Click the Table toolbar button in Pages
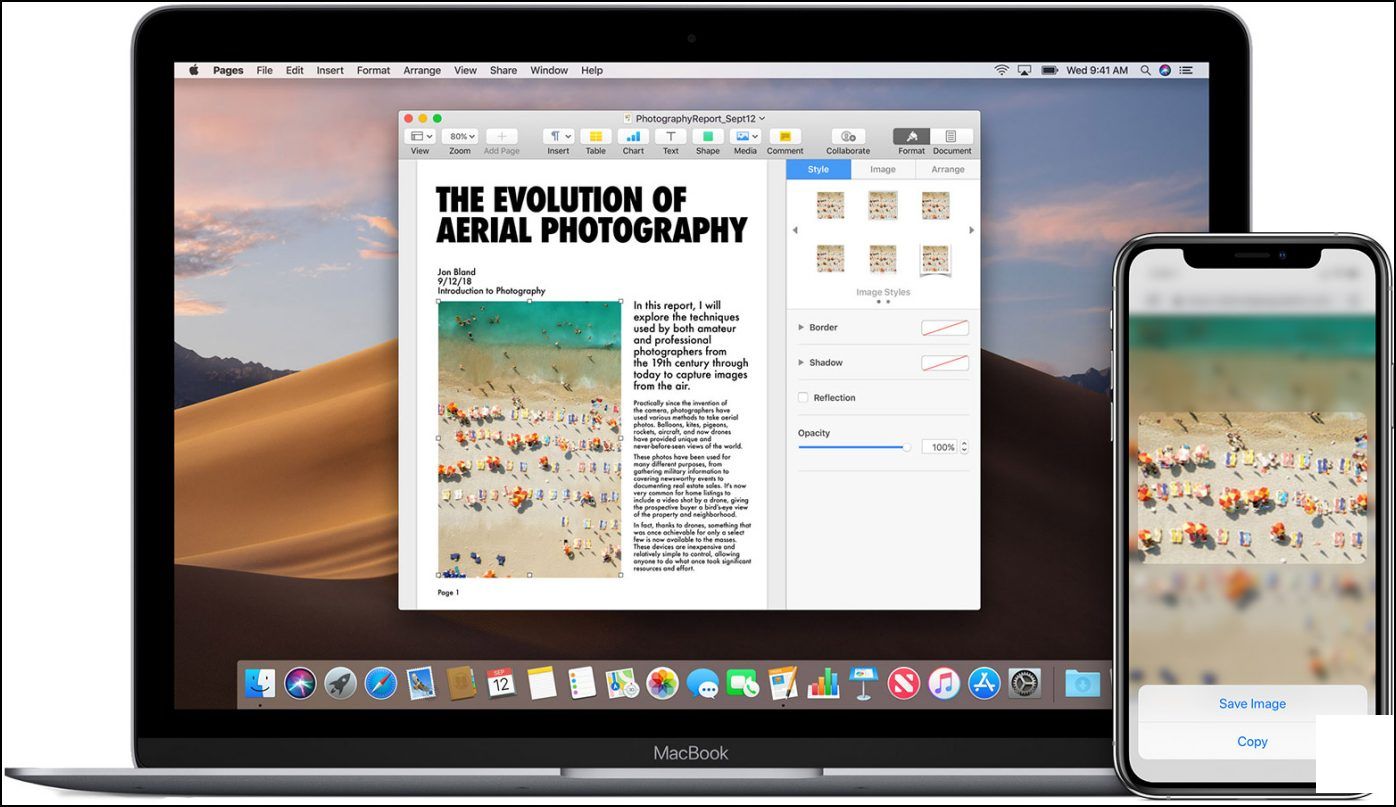 pyautogui.click(x=596, y=136)
